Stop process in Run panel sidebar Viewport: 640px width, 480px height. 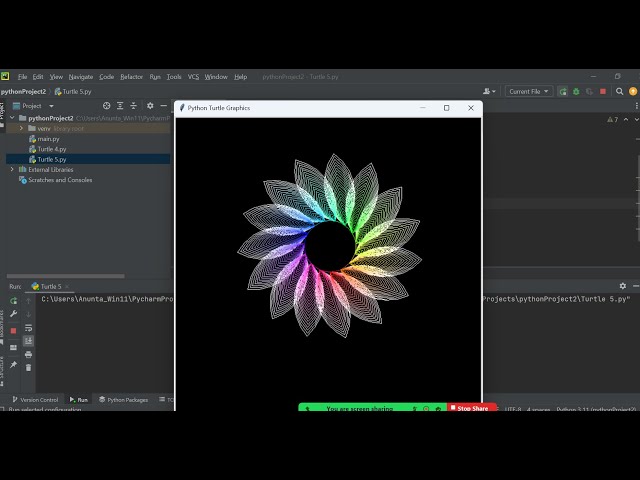point(13,331)
